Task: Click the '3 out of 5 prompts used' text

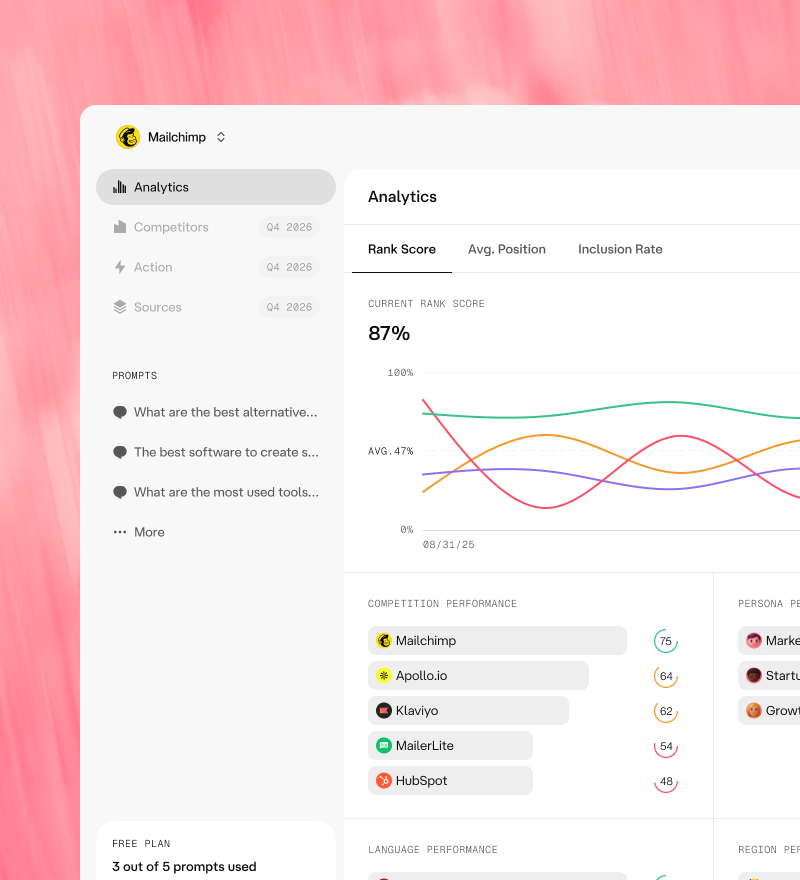Action: click(x=184, y=867)
